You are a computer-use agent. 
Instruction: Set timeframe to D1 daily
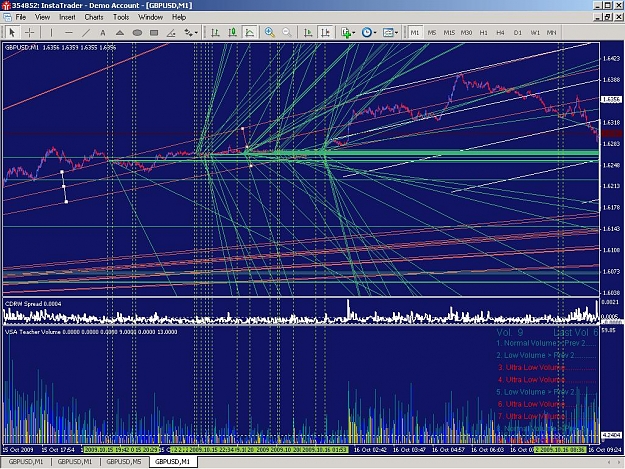point(518,33)
